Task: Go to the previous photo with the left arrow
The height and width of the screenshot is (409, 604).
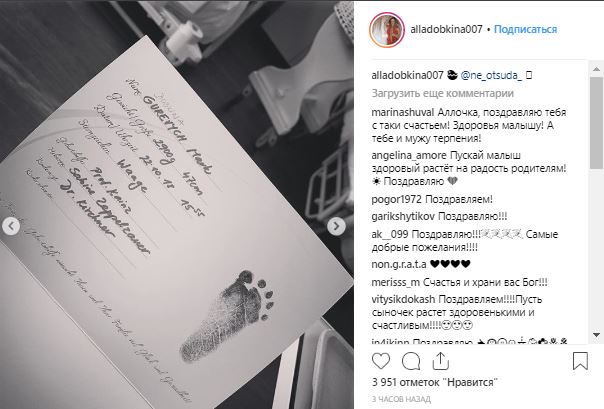Action: click(11, 226)
